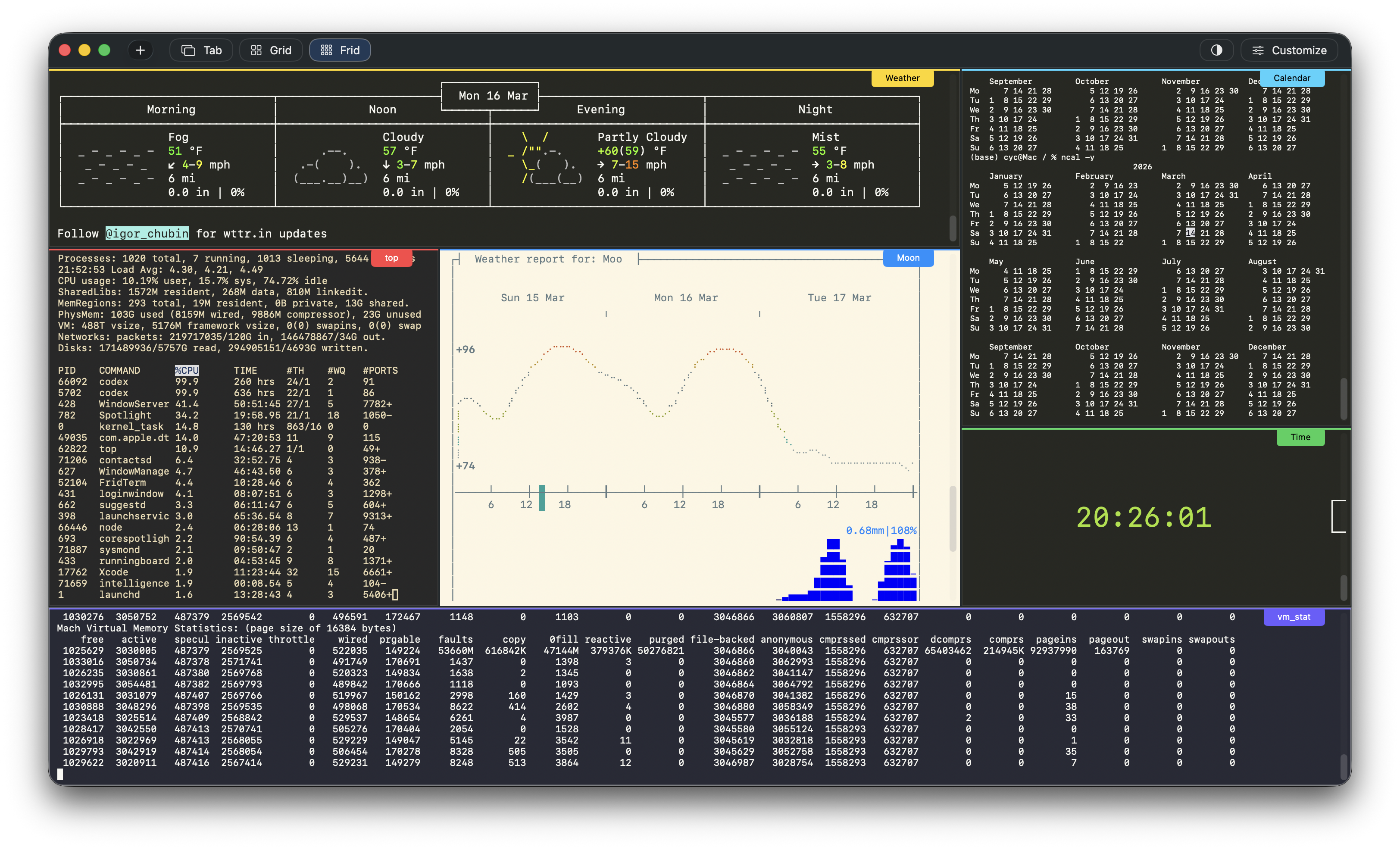Click the Calendar pane badge
1400x850 pixels.
(1292, 78)
